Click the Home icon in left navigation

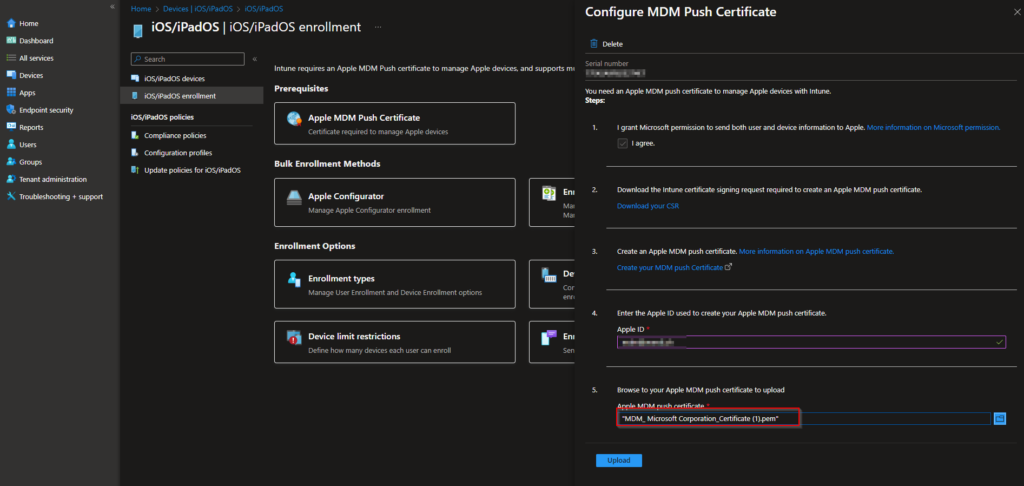(11, 24)
